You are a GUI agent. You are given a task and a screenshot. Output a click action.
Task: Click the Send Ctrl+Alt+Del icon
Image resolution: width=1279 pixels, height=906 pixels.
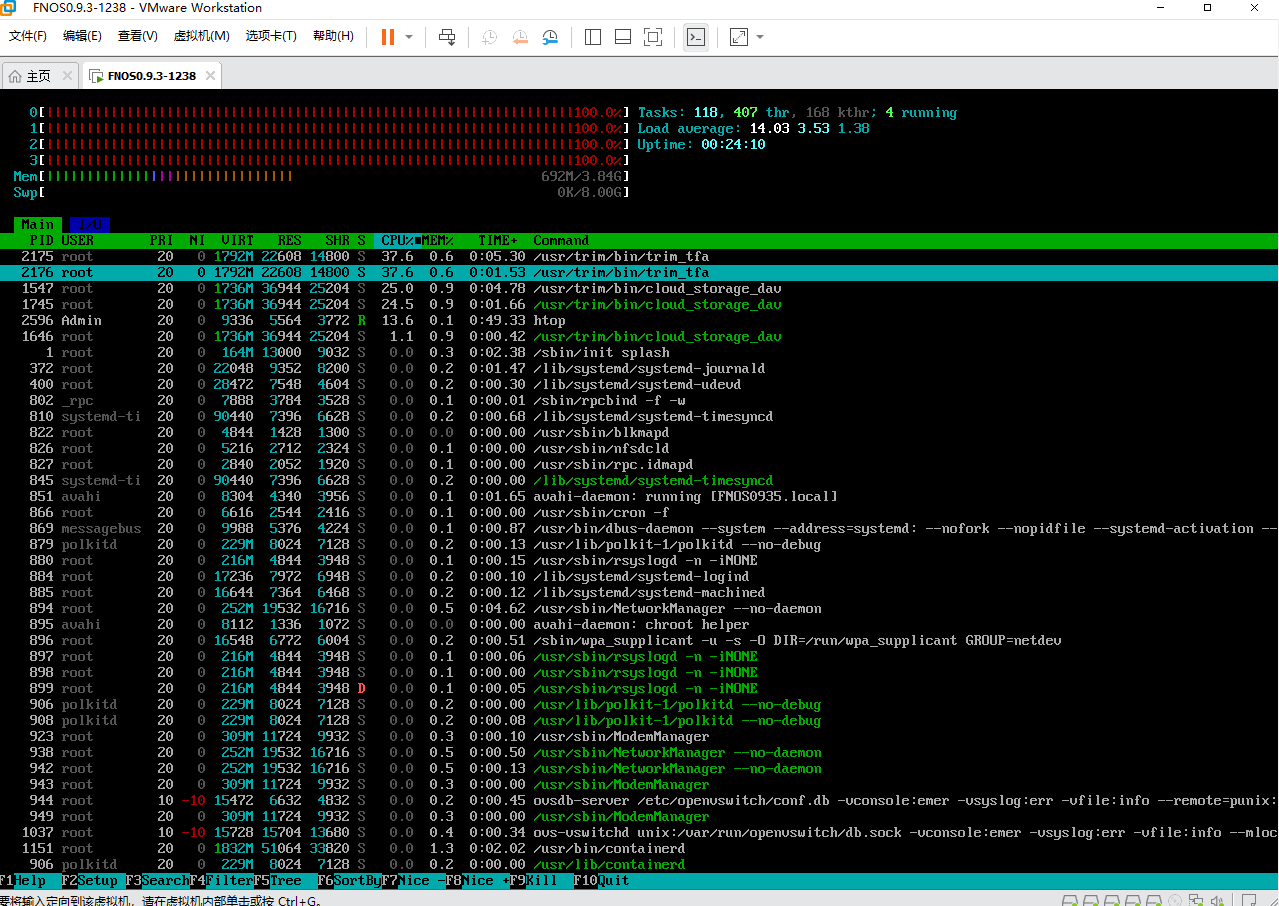(447, 37)
